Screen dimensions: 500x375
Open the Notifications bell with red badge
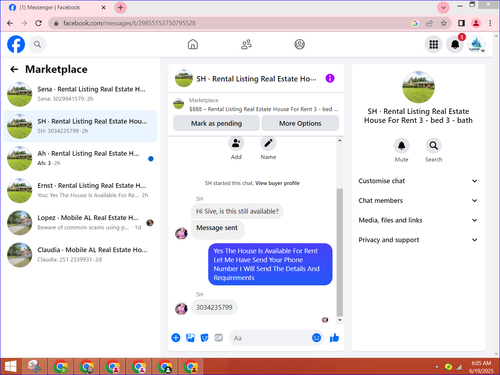tap(455, 44)
